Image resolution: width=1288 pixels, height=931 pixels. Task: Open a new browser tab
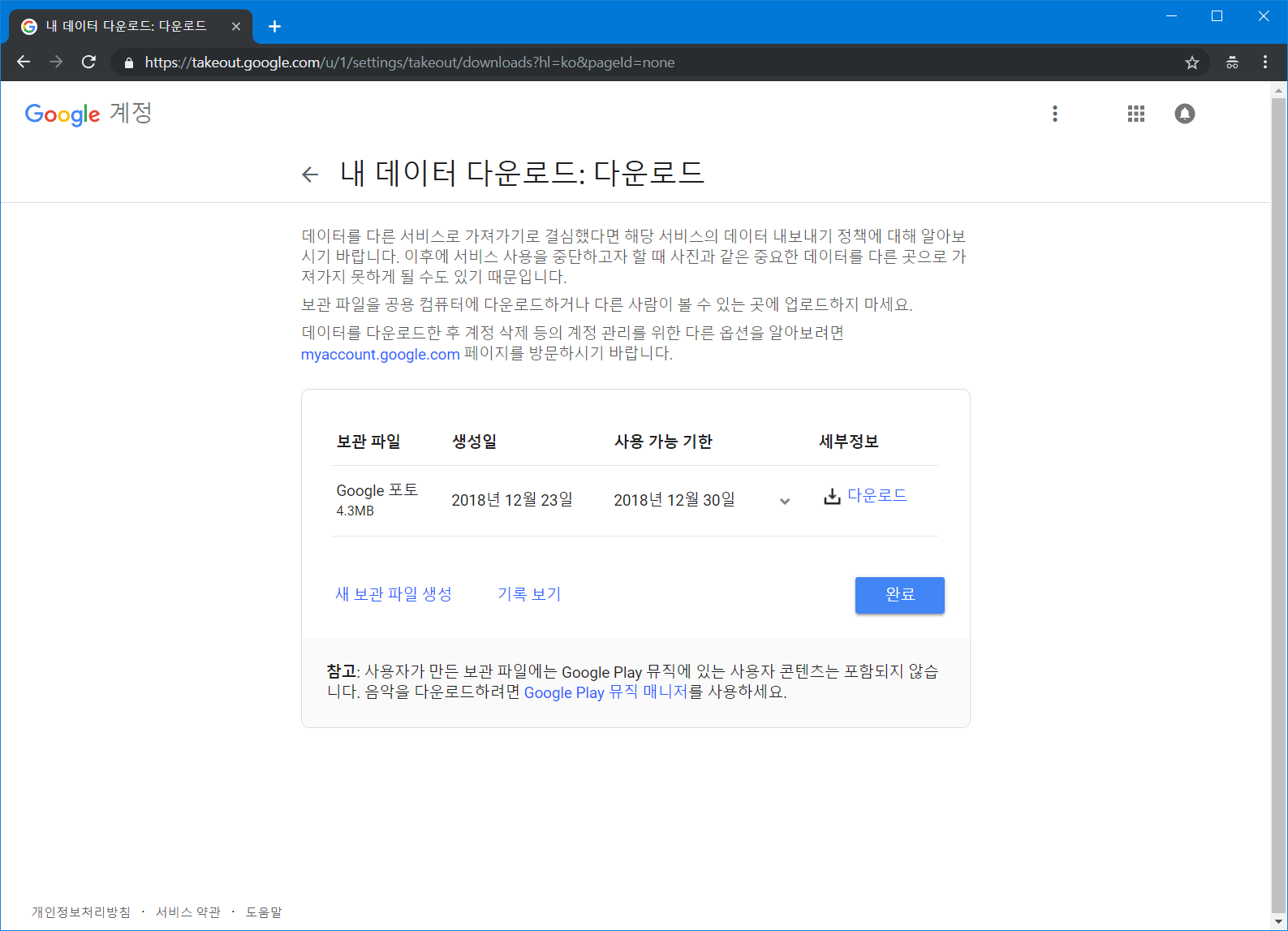click(x=274, y=27)
